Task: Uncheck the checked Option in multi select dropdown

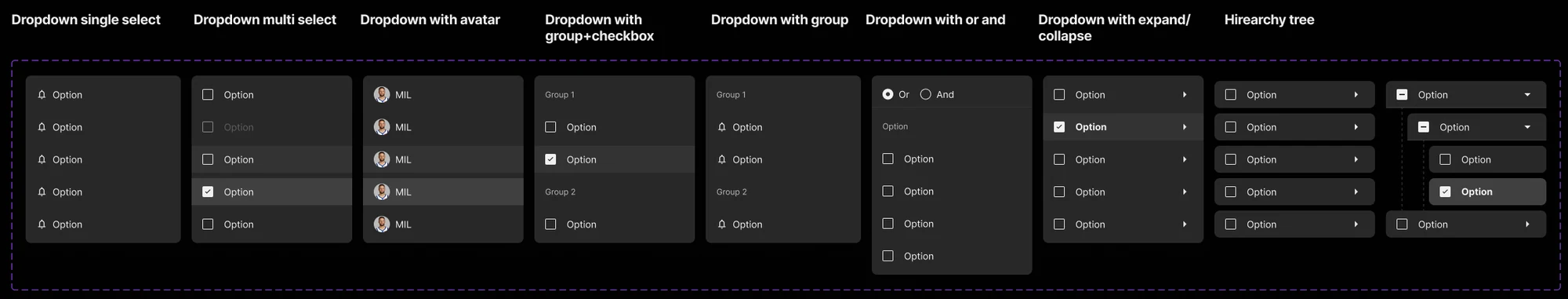Action: 208,191
